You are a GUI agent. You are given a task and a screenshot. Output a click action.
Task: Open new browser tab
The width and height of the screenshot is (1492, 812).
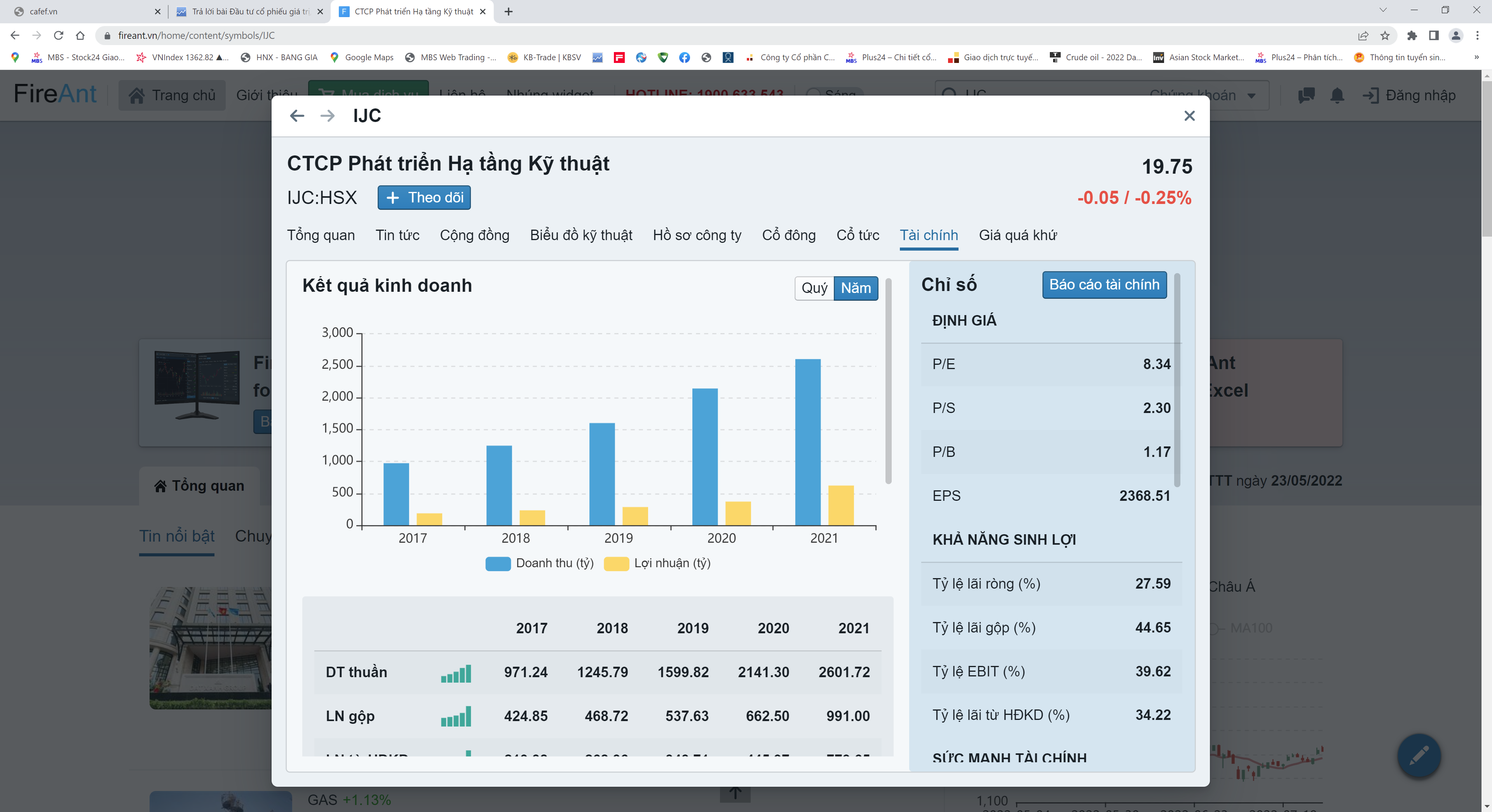pyautogui.click(x=509, y=12)
